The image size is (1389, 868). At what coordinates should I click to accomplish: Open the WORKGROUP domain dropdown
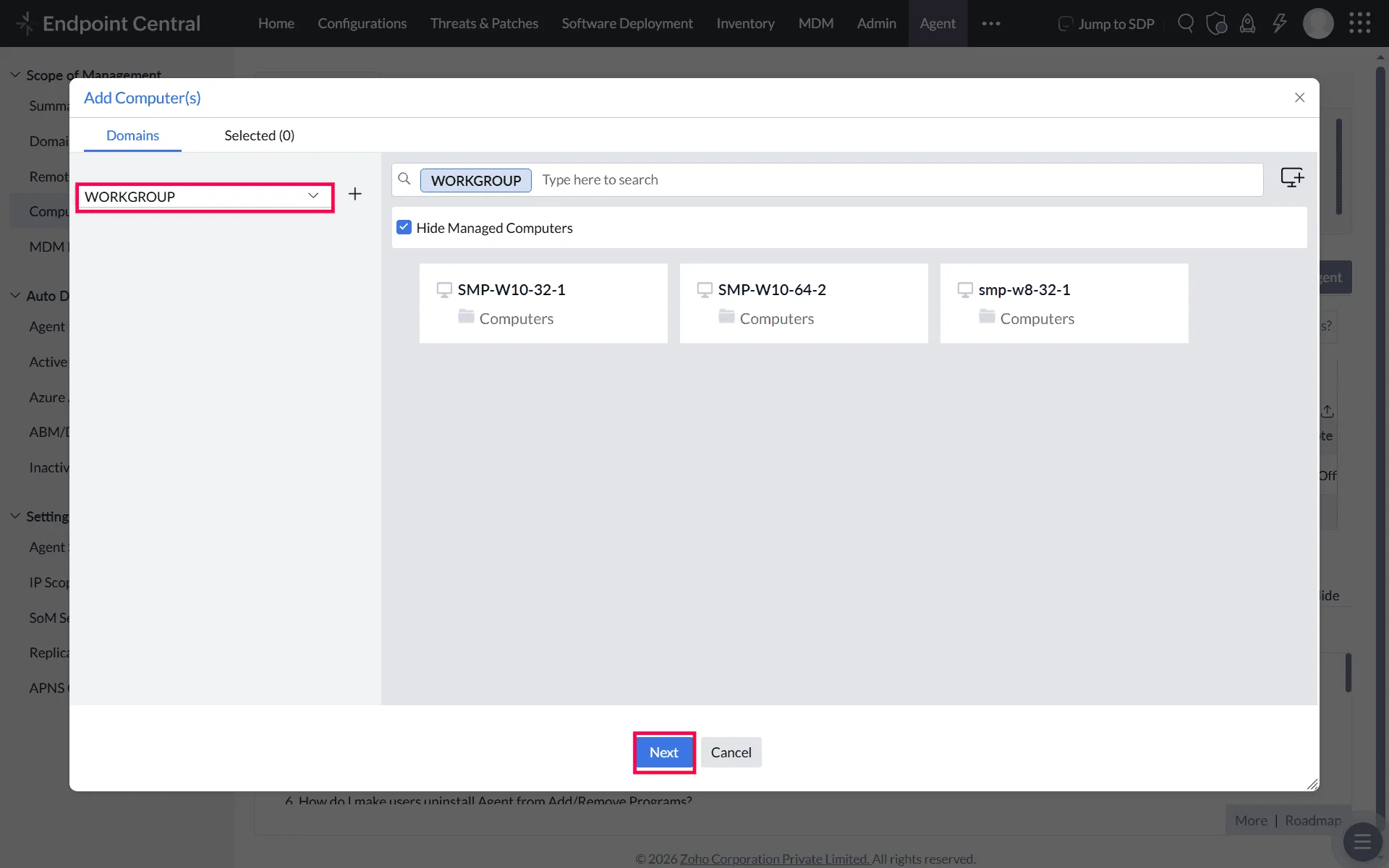click(205, 197)
